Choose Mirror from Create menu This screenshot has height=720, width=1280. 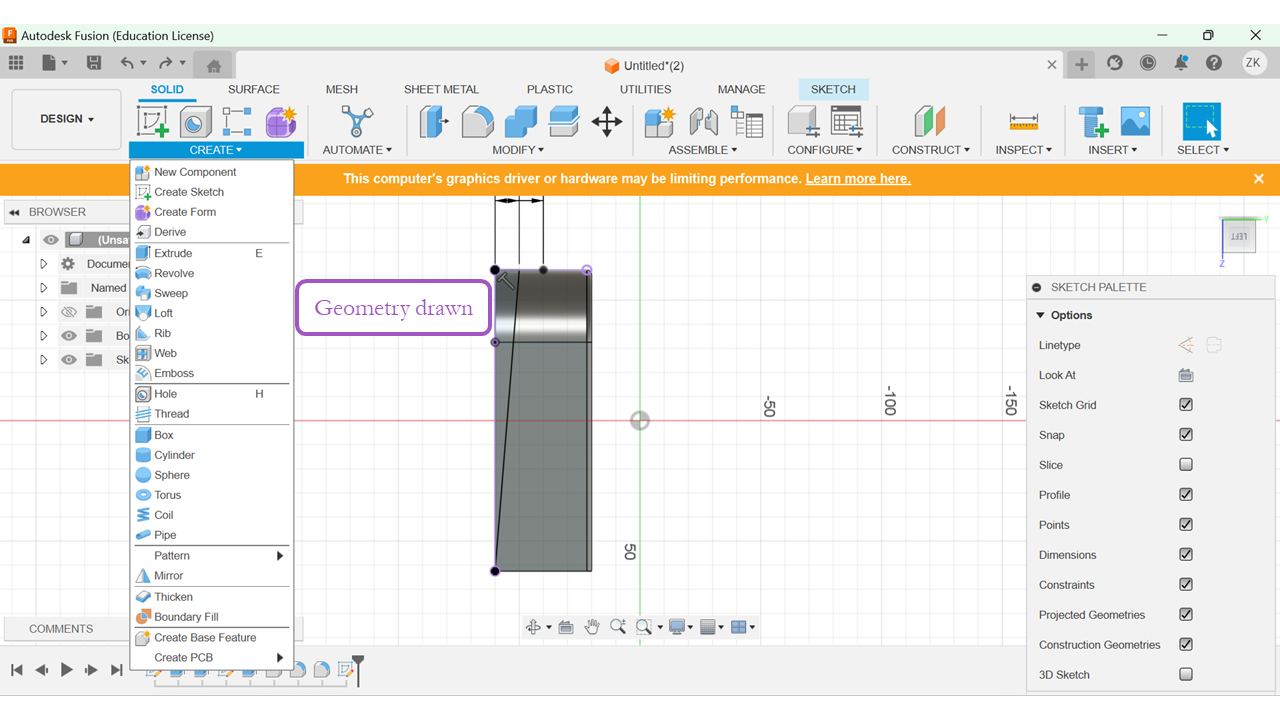(x=212, y=576)
